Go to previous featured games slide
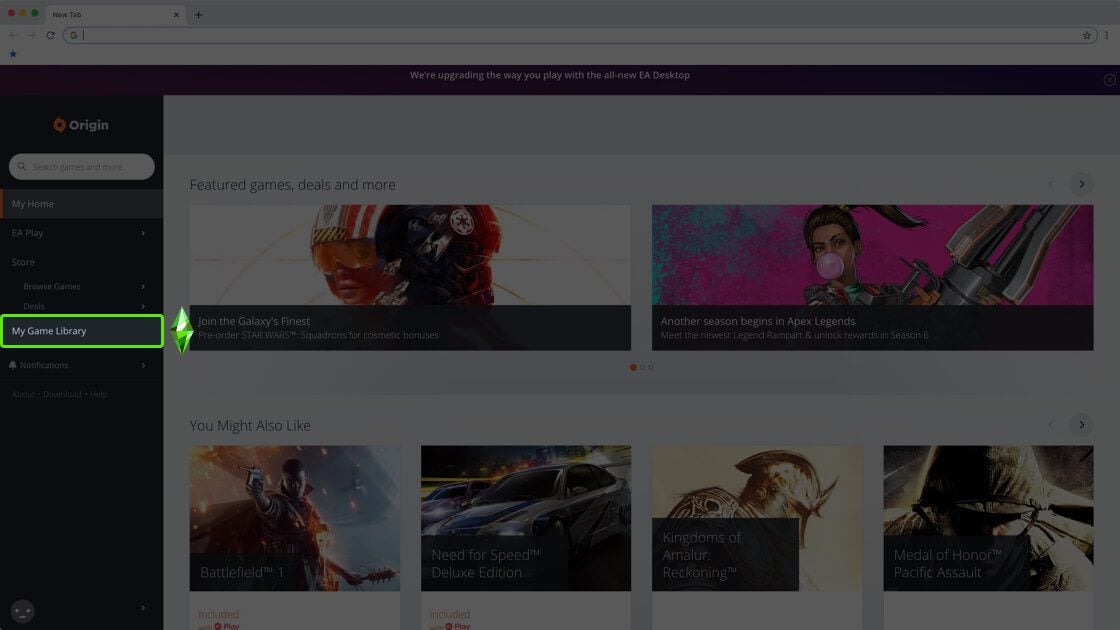Screen dimensions: 1120x630 1051,184
